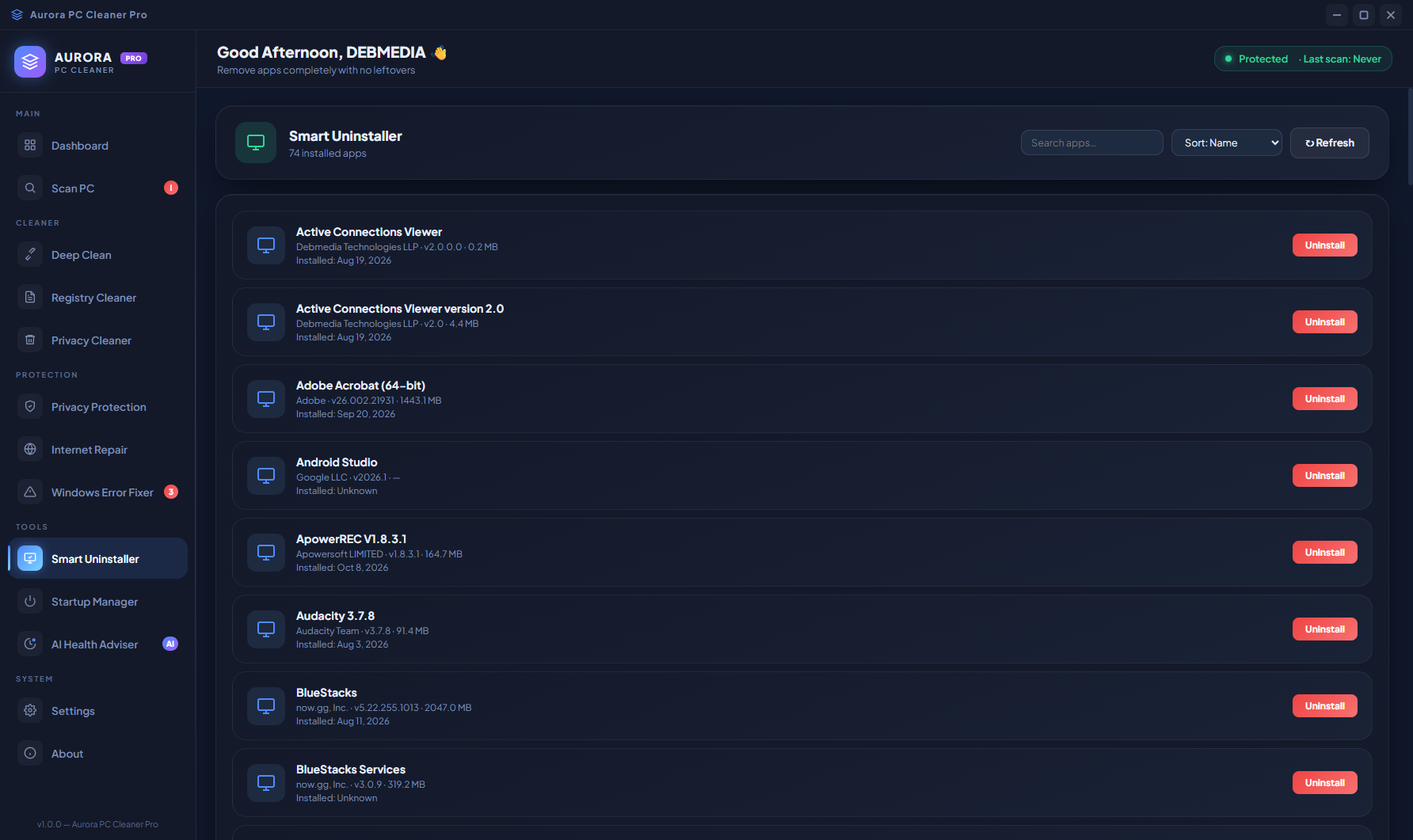
Task: Click the Adobe Acrobat app icon
Action: [266, 399]
